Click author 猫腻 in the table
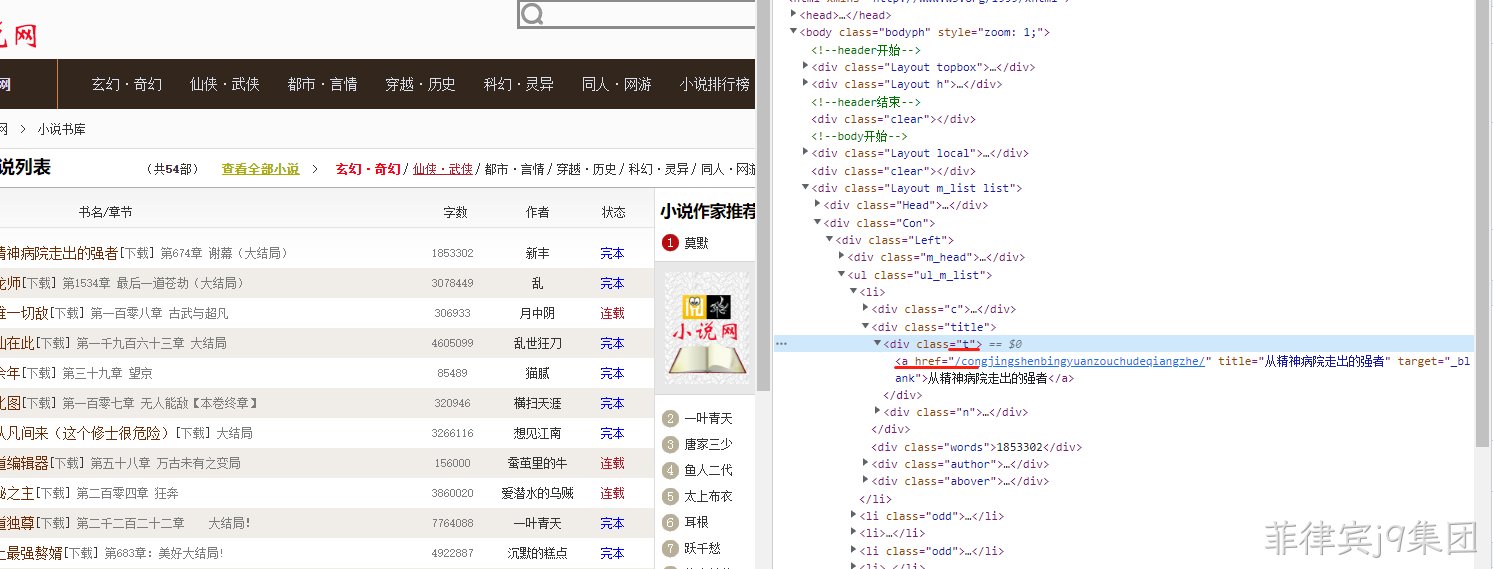 coord(537,373)
